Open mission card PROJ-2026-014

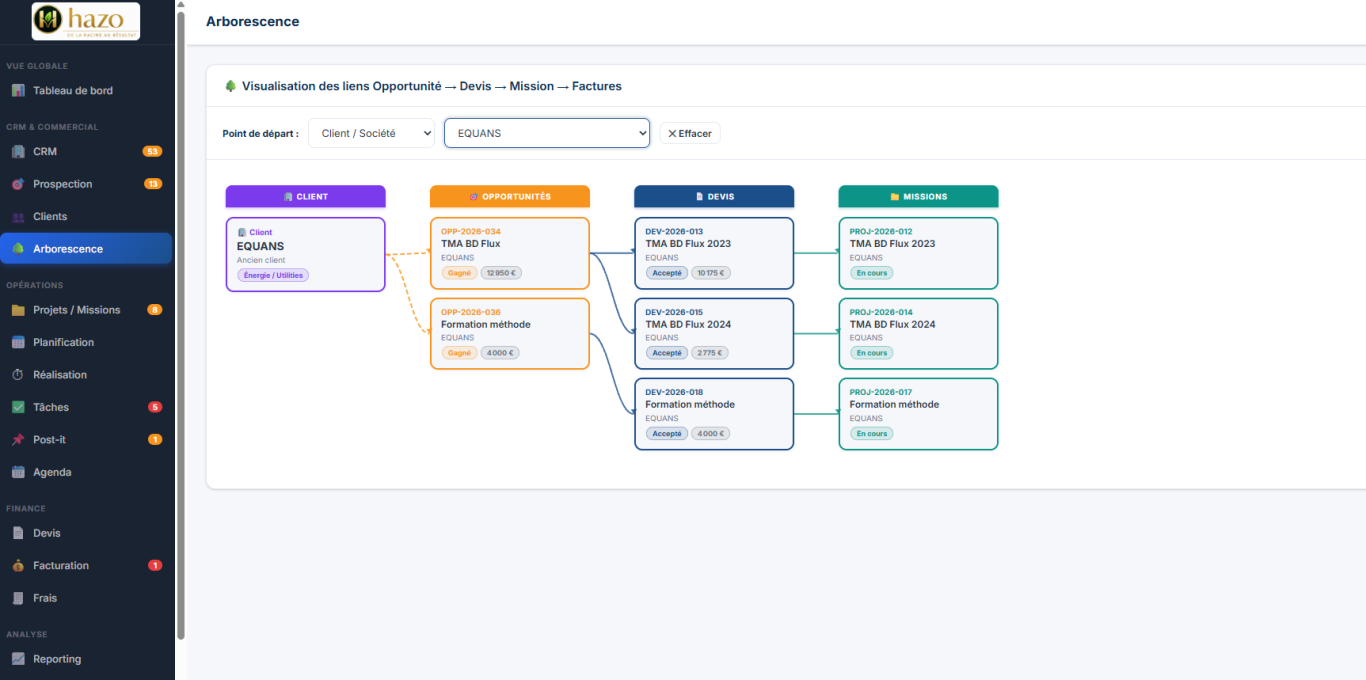(x=918, y=334)
